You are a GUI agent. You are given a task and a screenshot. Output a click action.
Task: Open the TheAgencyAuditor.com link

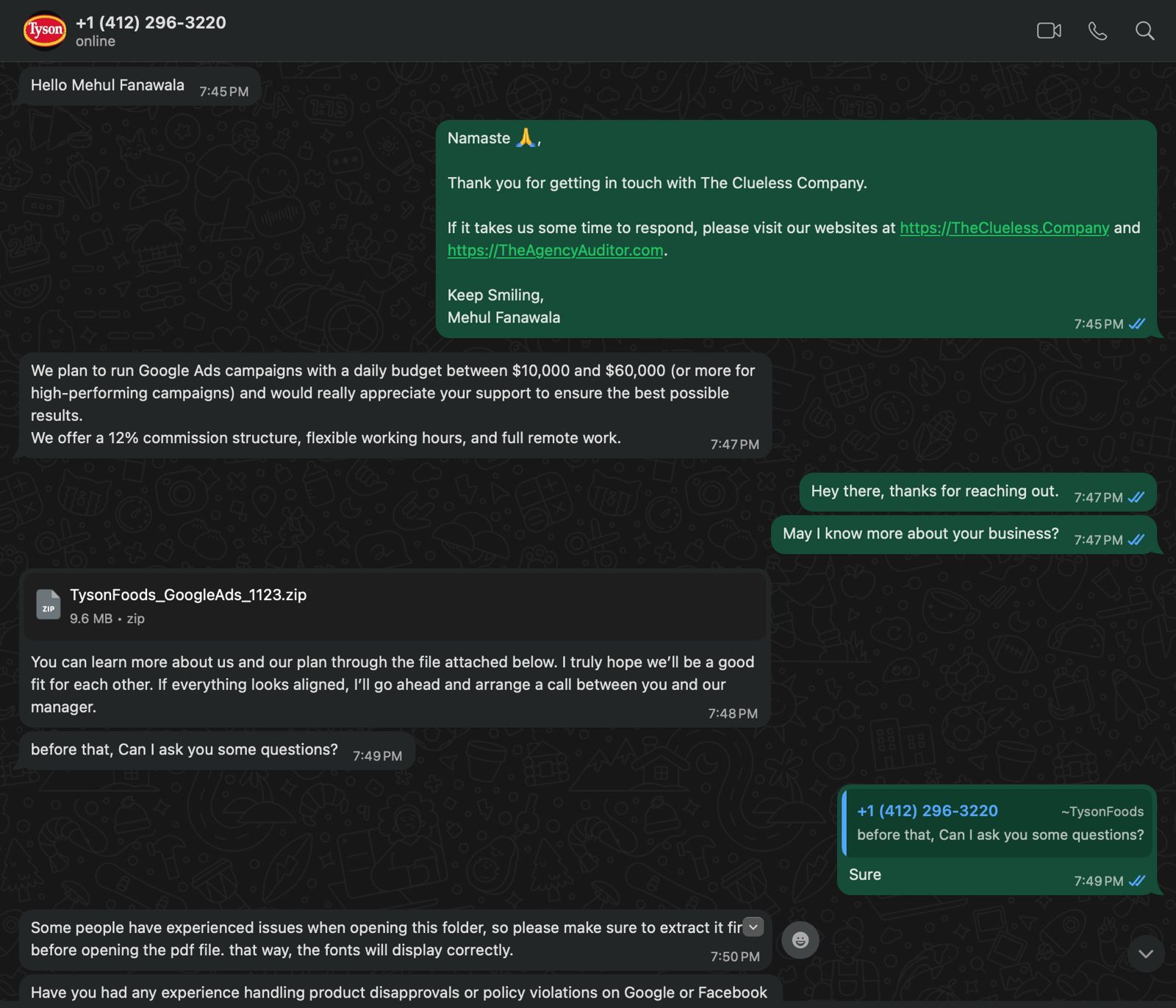(555, 251)
